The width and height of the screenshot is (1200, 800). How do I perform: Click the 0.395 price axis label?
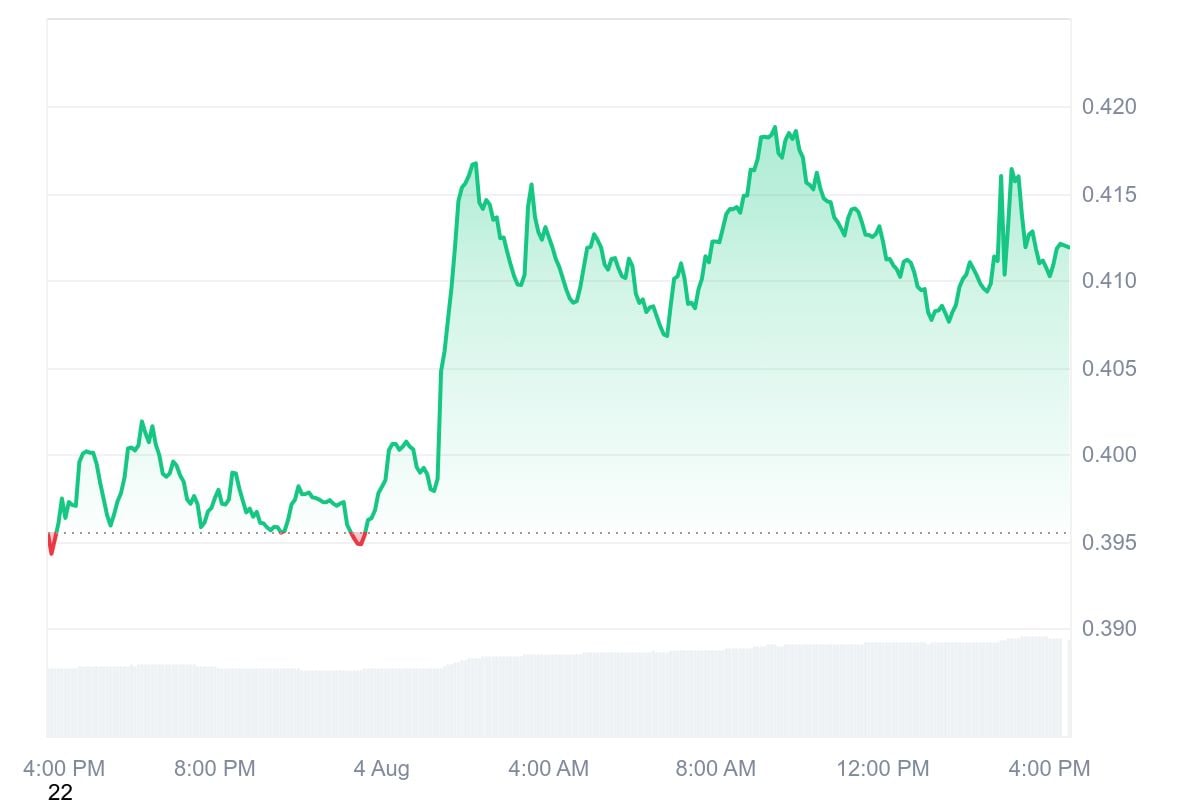click(x=1110, y=543)
